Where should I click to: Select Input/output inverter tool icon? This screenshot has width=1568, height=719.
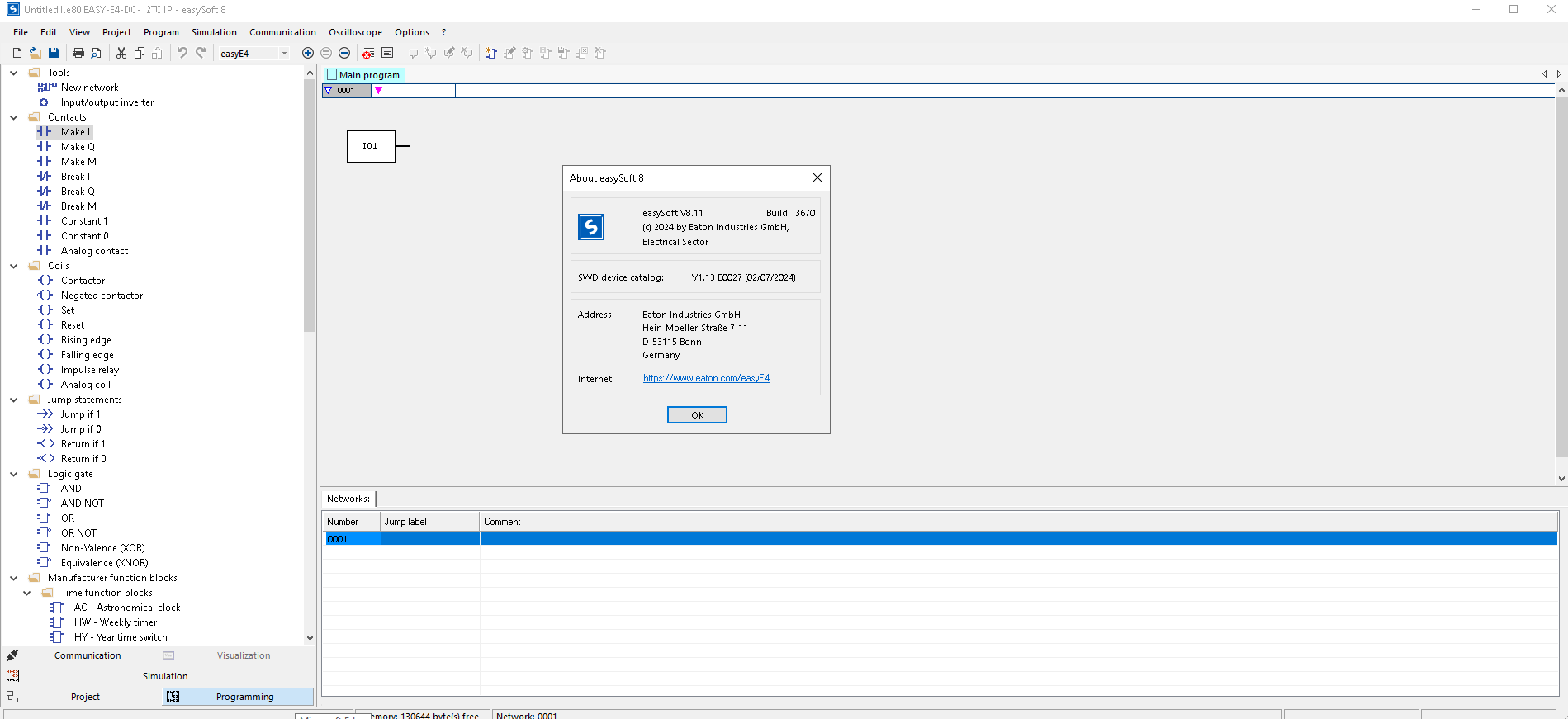[x=44, y=102]
